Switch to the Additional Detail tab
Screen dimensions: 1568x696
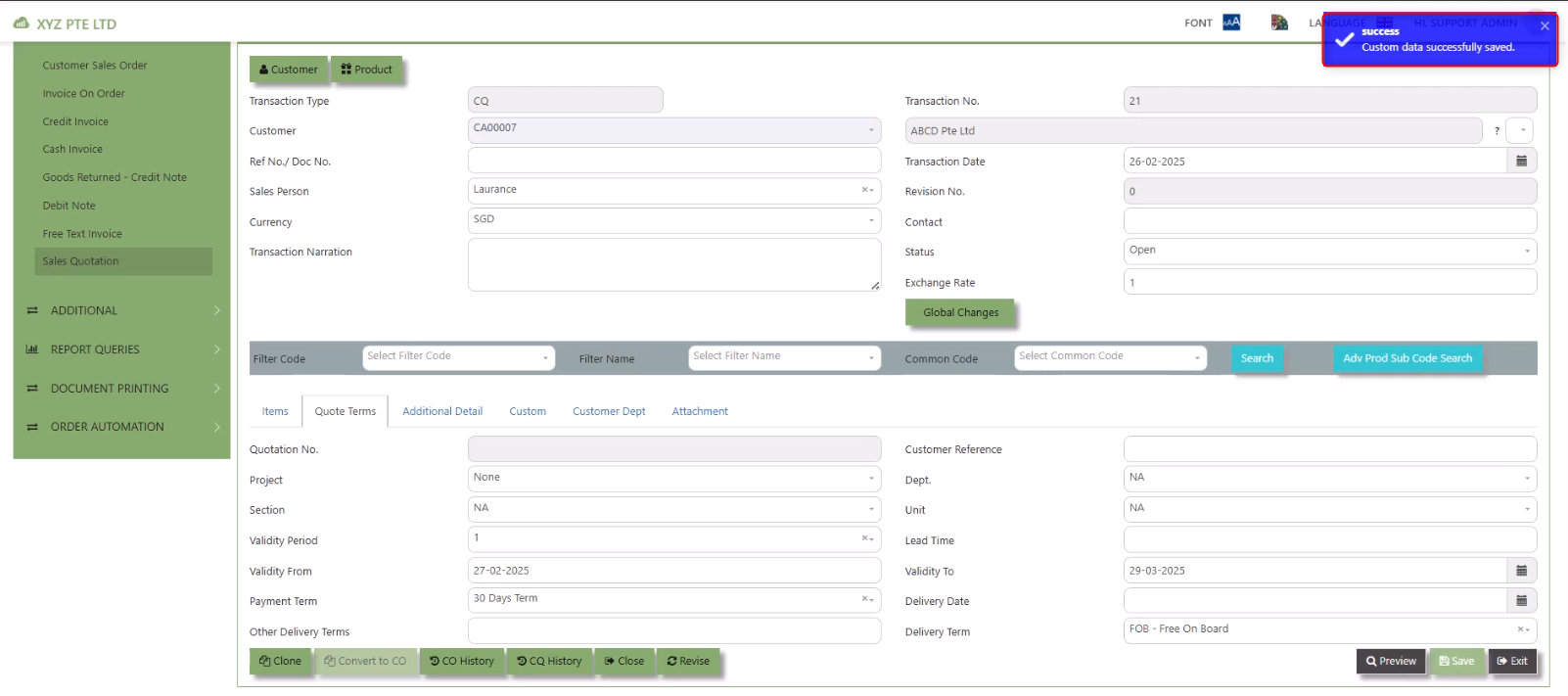point(442,412)
